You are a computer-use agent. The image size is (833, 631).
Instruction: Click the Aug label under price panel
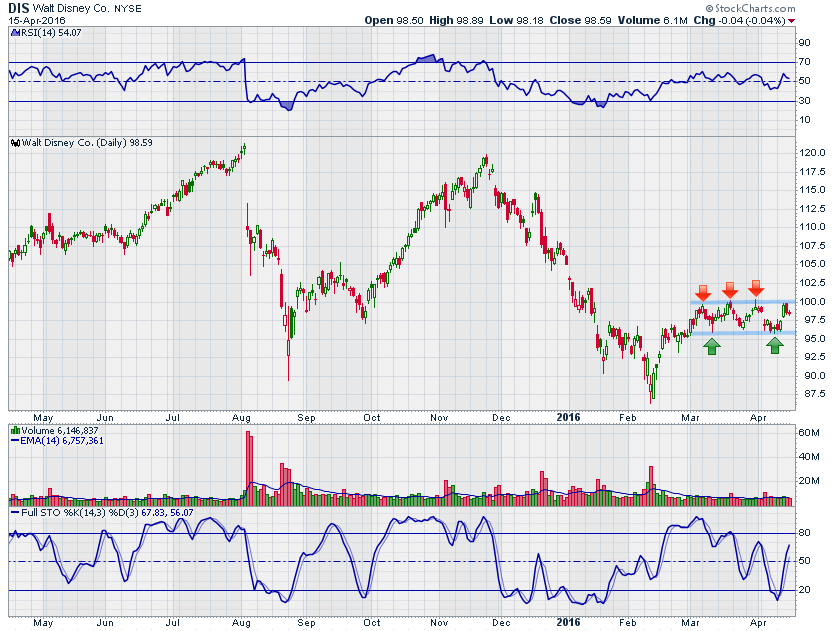(241, 418)
